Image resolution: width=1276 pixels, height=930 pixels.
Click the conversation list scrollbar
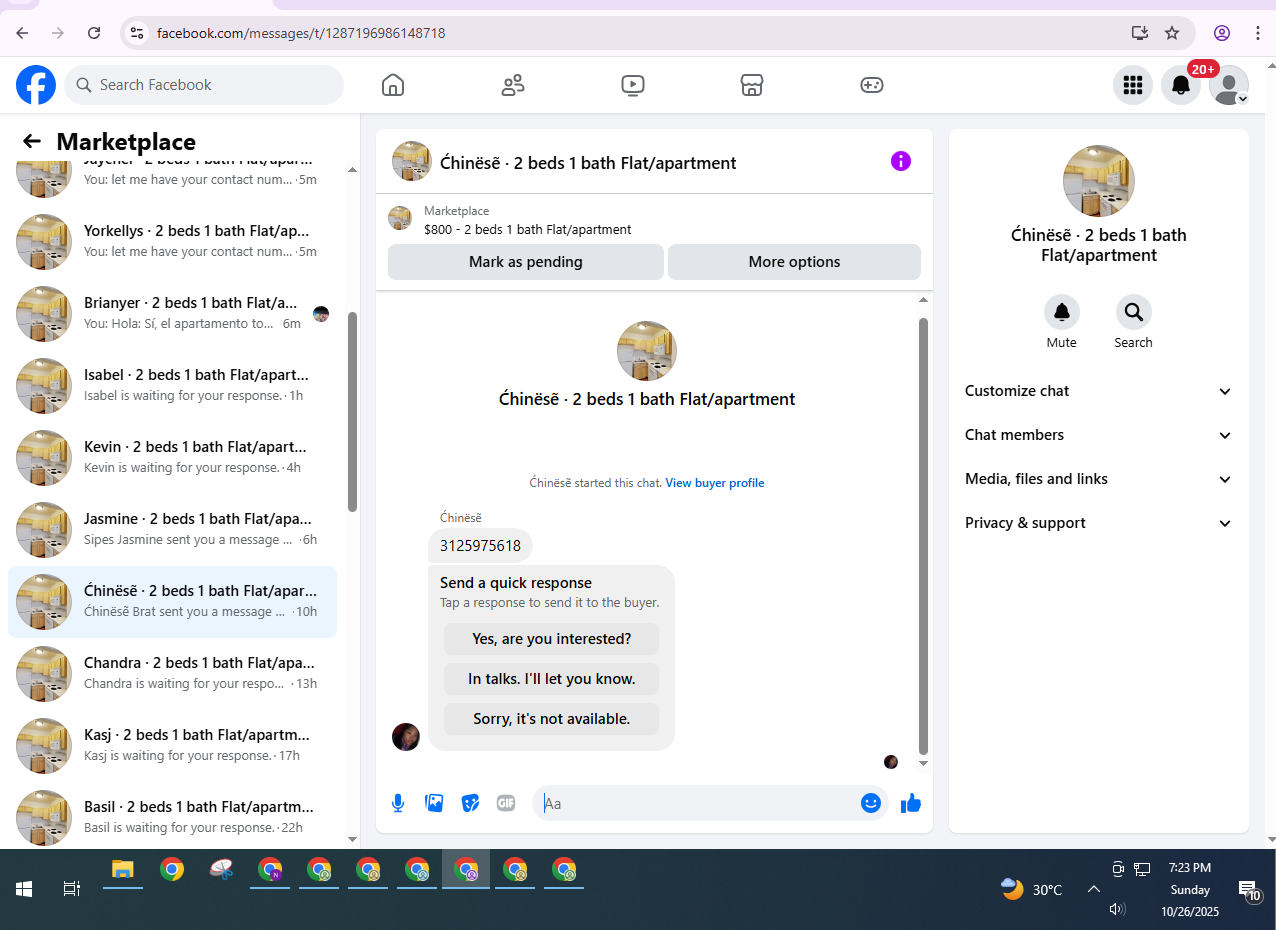[x=352, y=412]
